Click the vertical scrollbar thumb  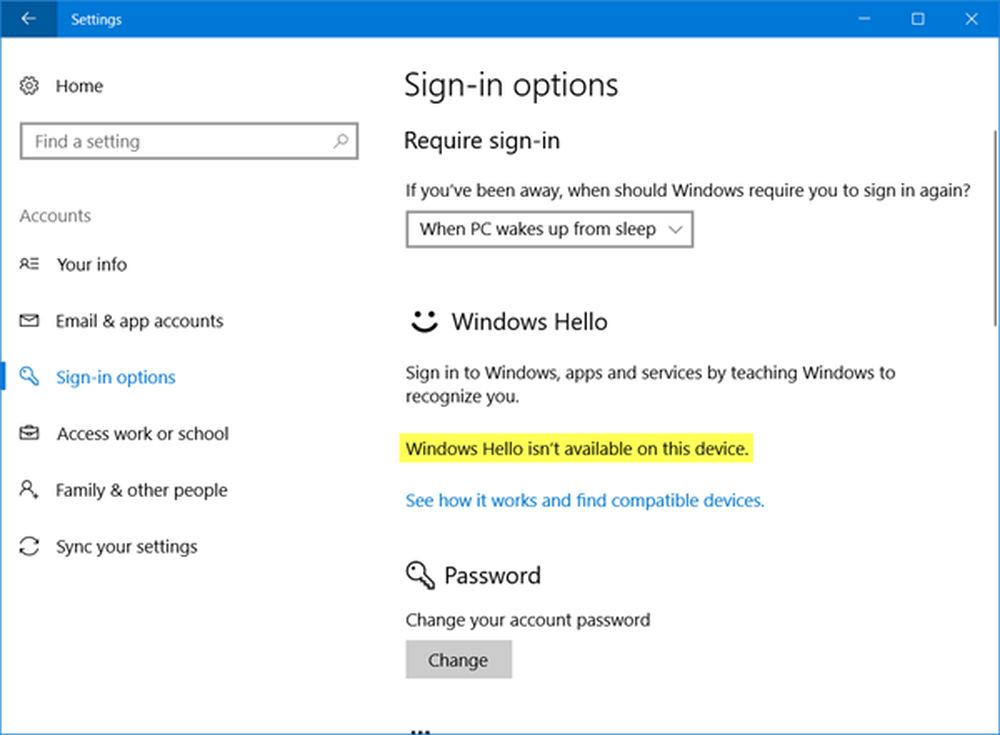point(995,228)
